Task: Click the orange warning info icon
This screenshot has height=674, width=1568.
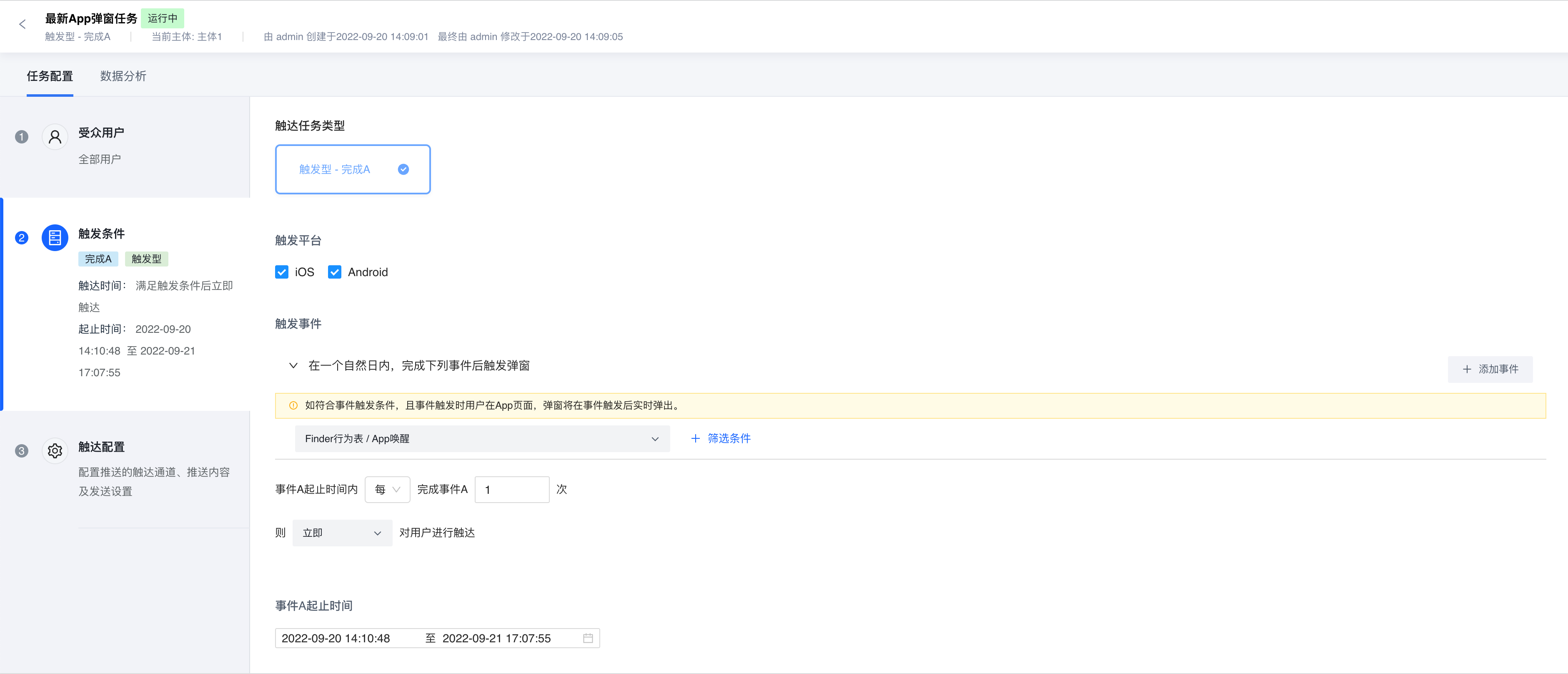Action: point(293,405)
